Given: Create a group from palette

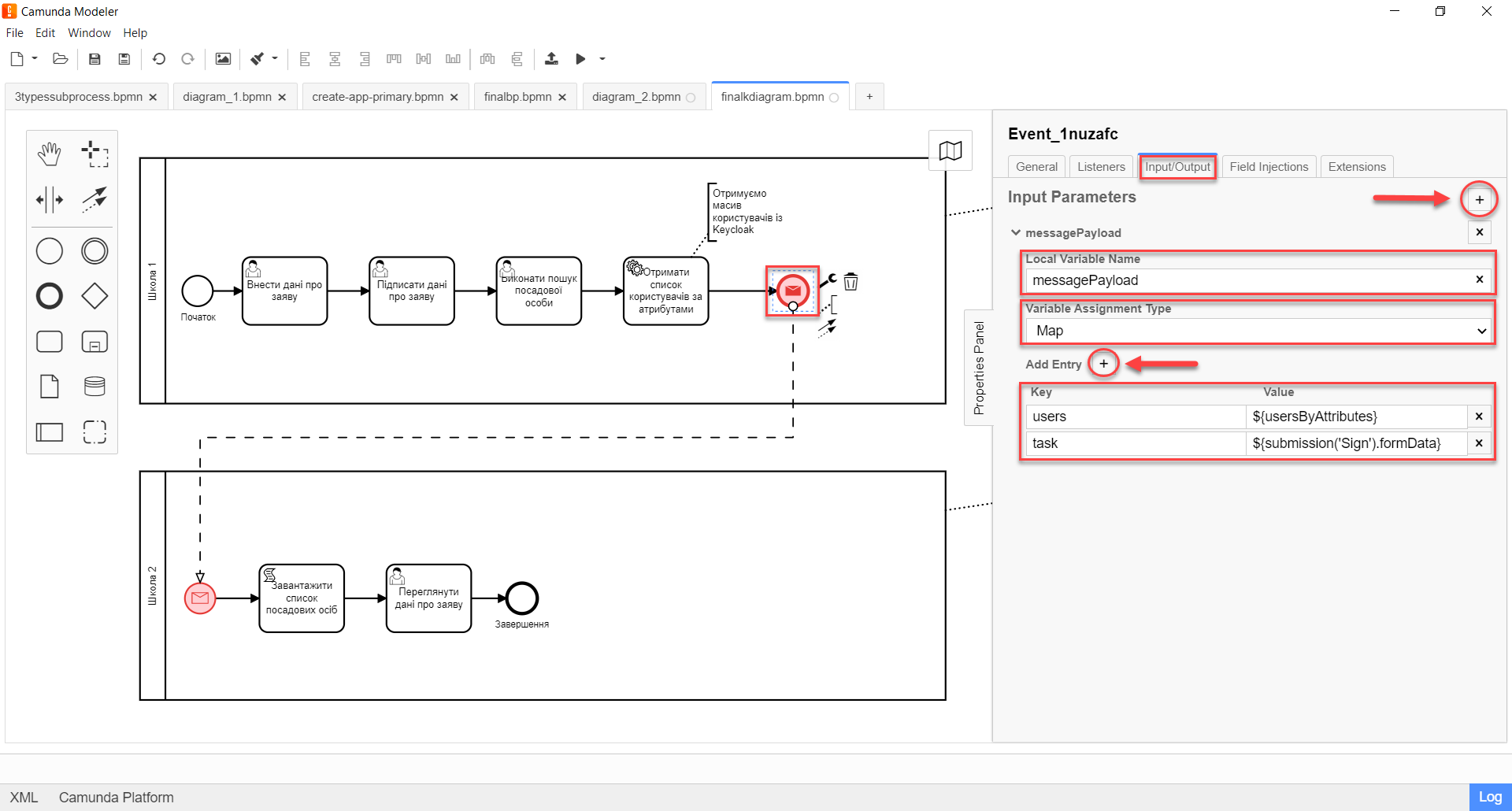Looking at the screenshot, I should point(94,431).
